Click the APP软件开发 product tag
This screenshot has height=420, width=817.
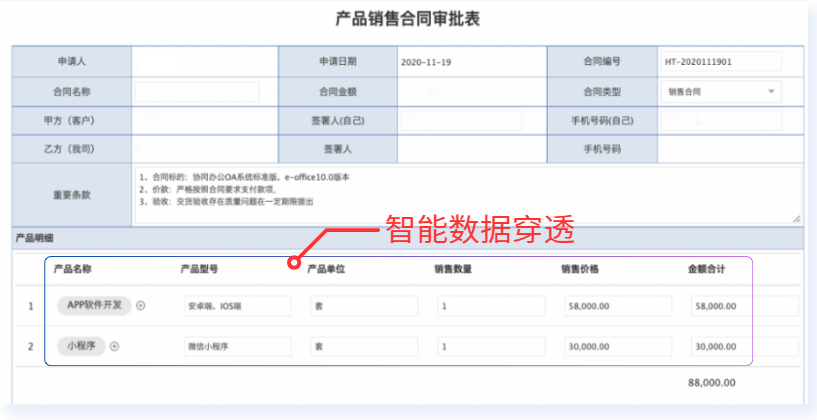coord(94,305)
